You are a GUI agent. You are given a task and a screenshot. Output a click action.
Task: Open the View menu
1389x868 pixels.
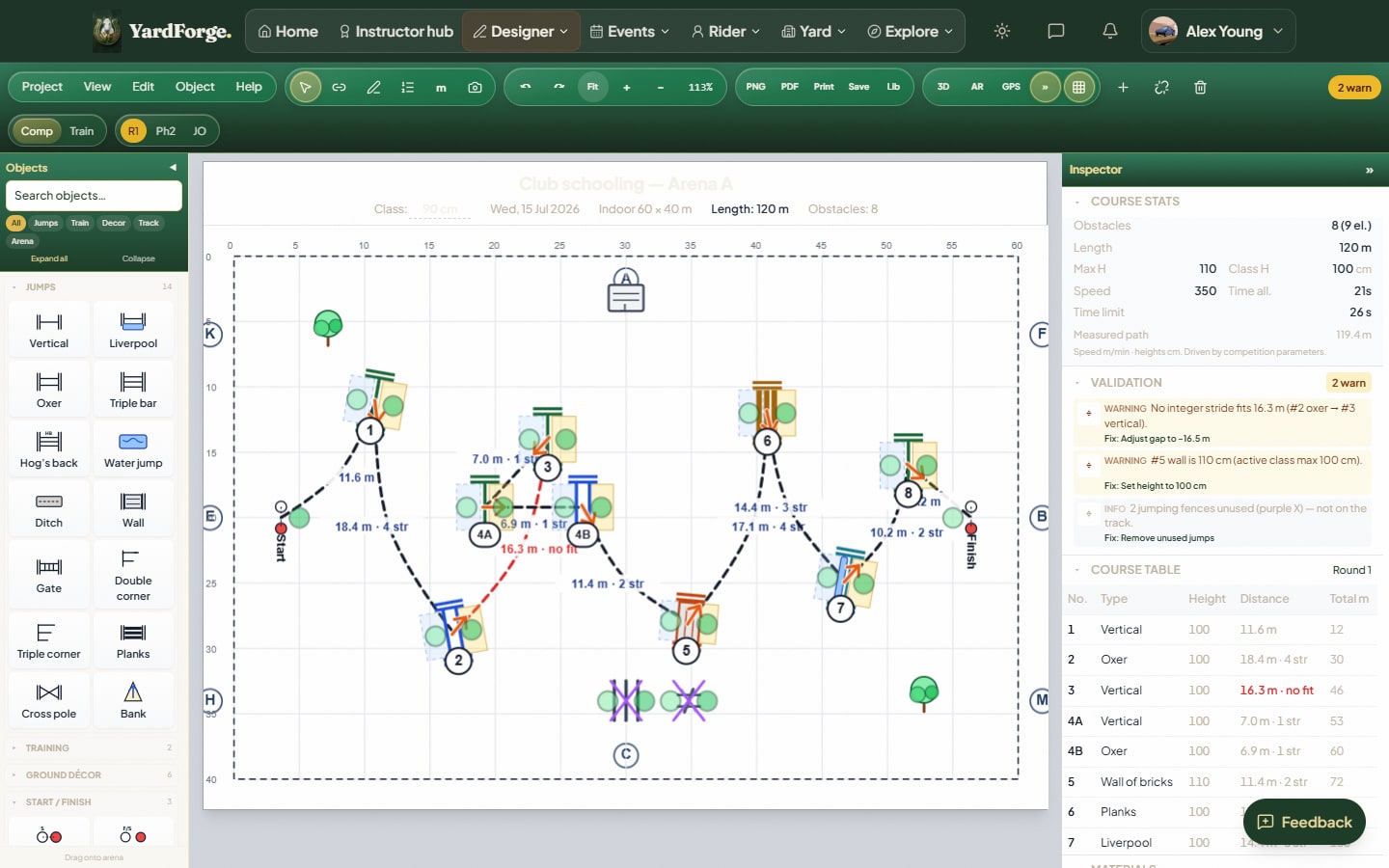97,87
